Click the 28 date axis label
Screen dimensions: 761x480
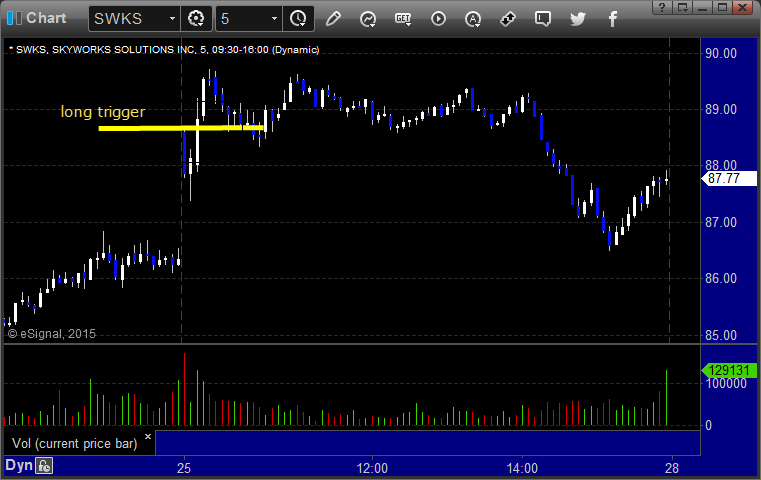(x=672, y=468)
